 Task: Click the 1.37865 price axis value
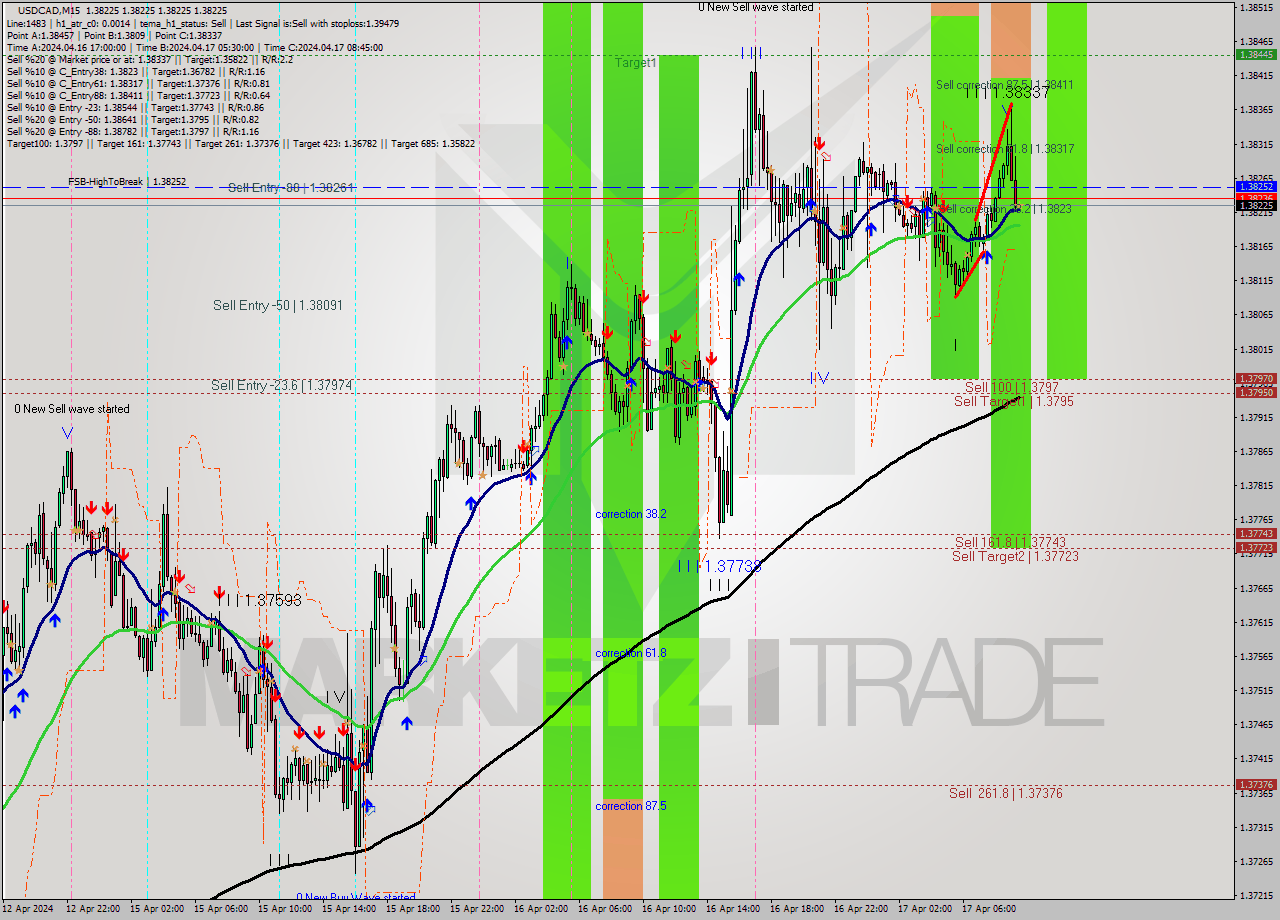1256,451
